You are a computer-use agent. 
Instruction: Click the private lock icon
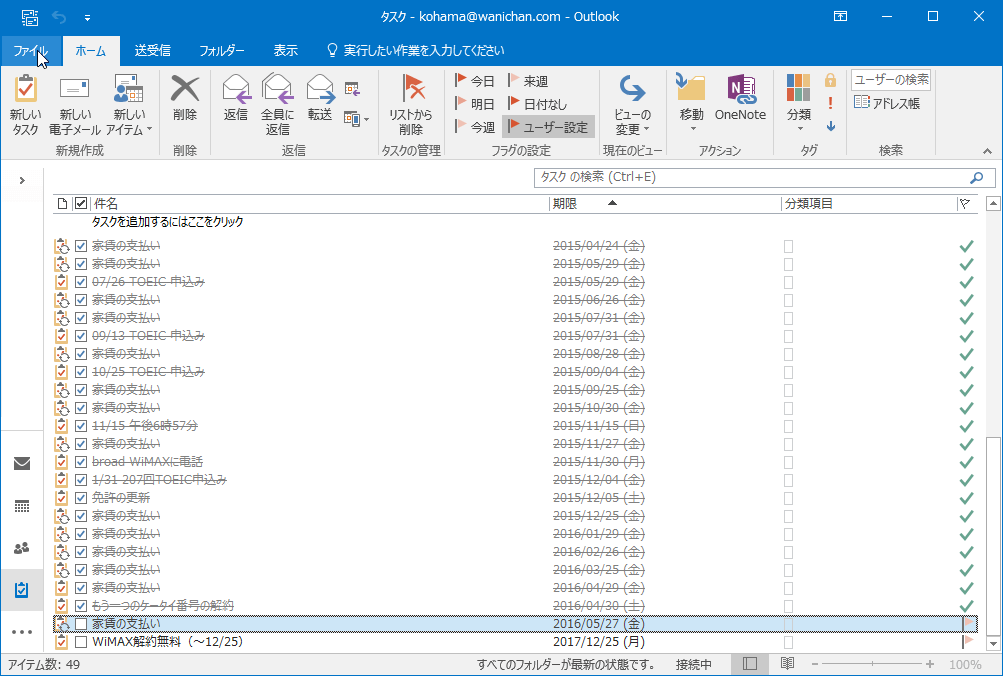click(x=830, y=80)
